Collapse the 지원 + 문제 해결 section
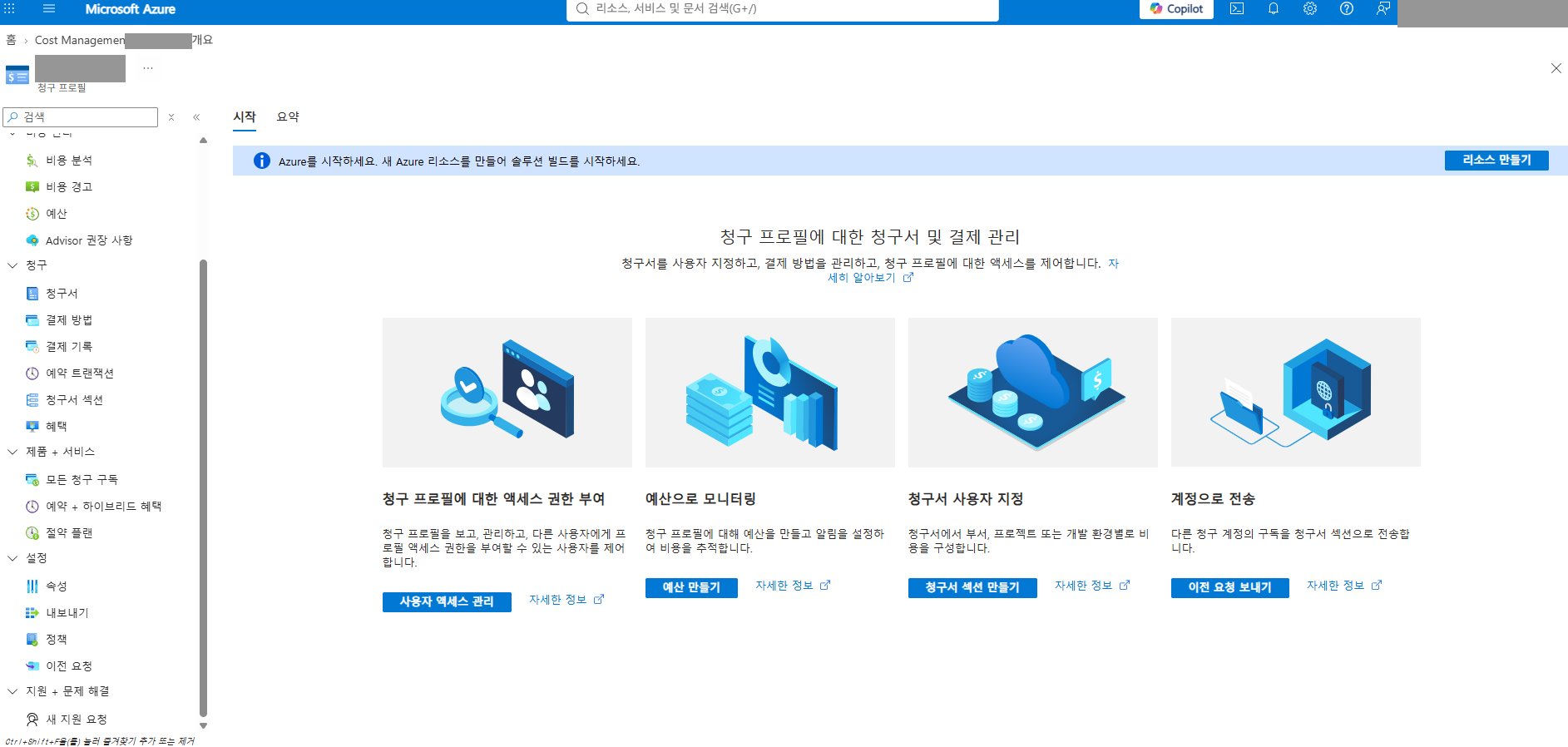This screenshot has width=1568, height=747. (12, 691)
